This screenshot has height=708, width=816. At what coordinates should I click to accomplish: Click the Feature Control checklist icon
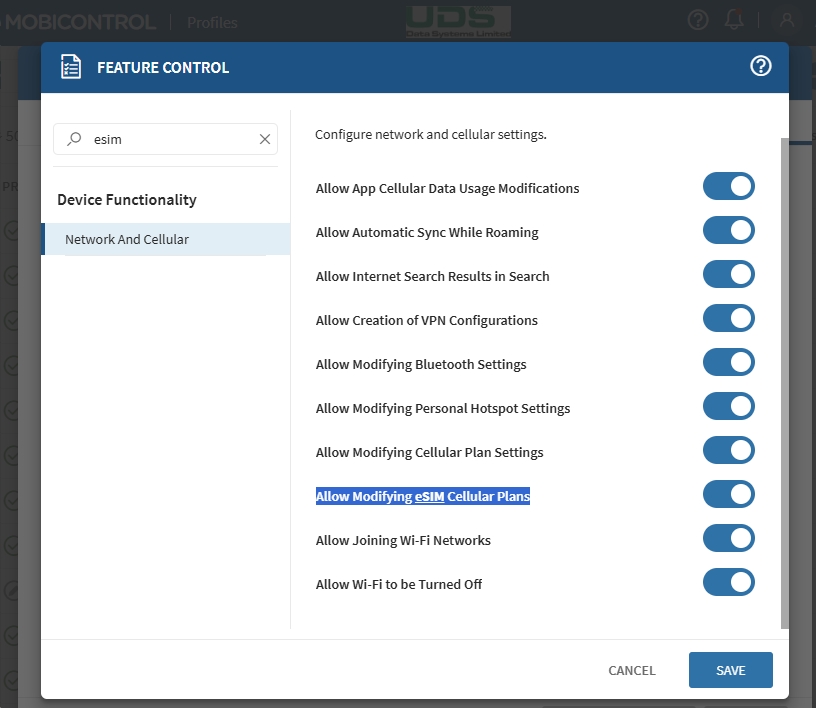tap(71, 67)
